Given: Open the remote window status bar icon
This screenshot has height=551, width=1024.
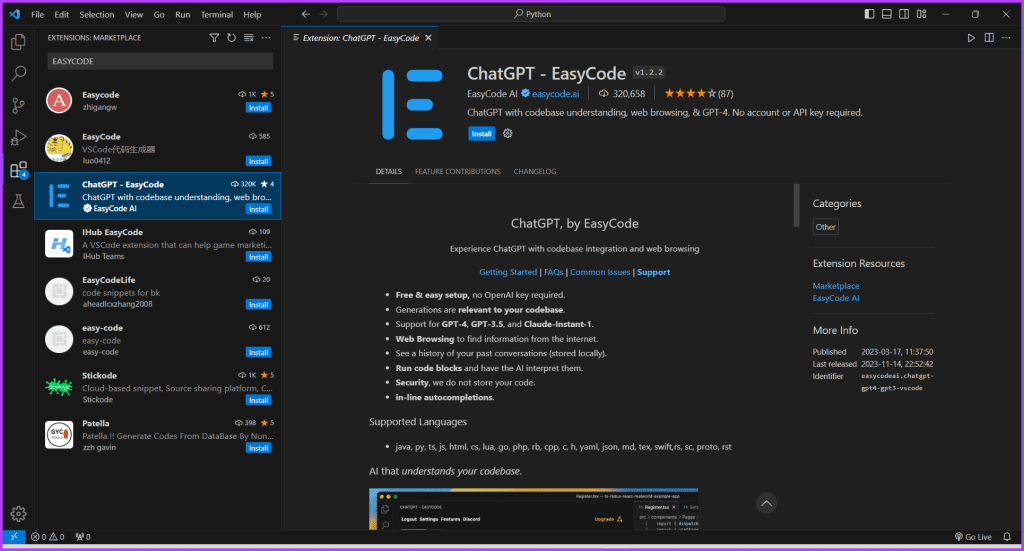Looking at the screenshot, I should 14,537.
